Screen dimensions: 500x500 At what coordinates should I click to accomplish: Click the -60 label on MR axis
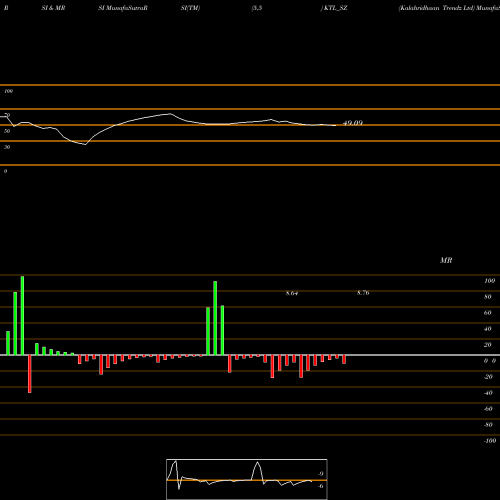tap(488, 409)
